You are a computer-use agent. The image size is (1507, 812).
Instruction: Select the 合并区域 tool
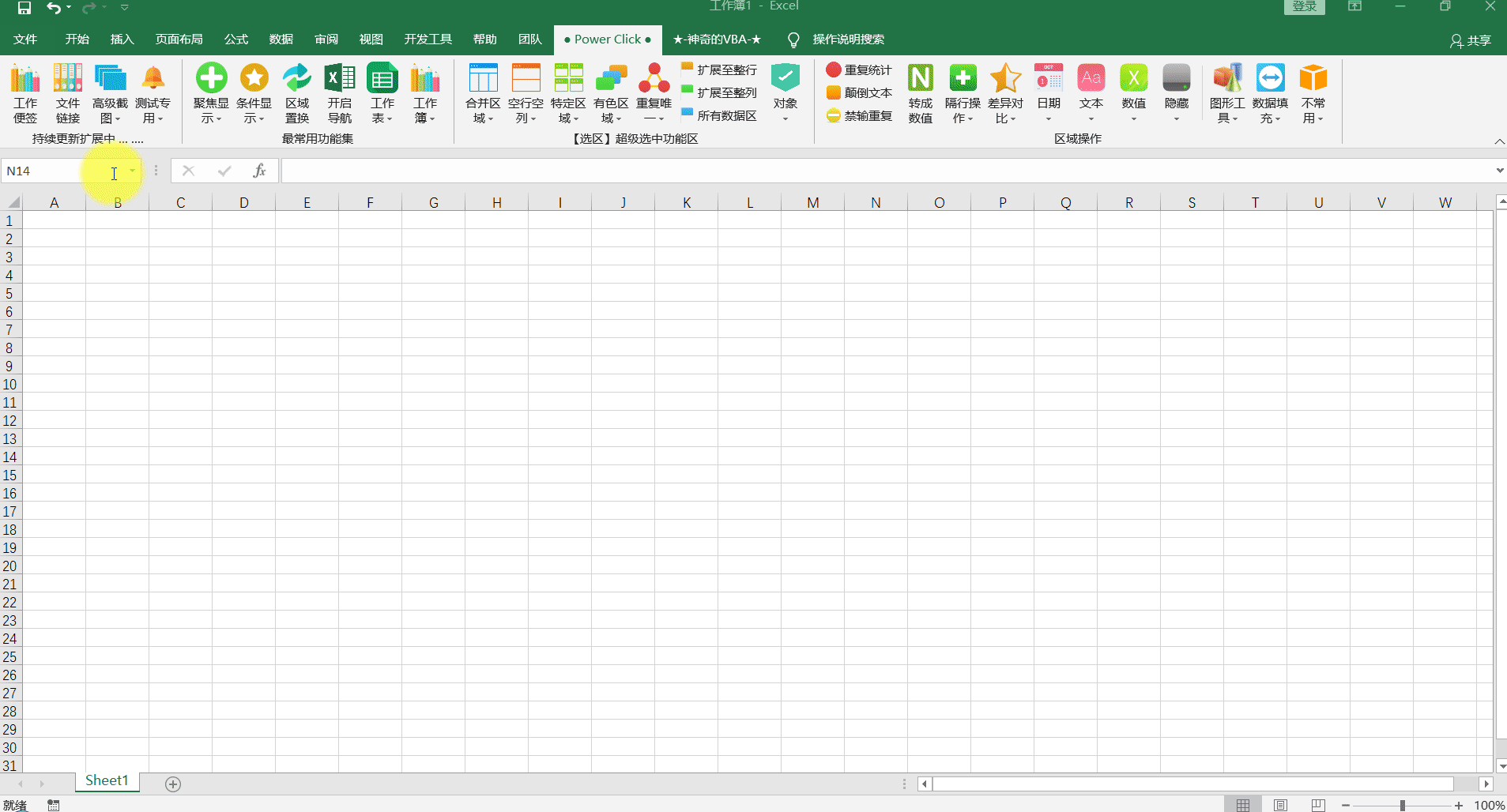pos(483,93)
